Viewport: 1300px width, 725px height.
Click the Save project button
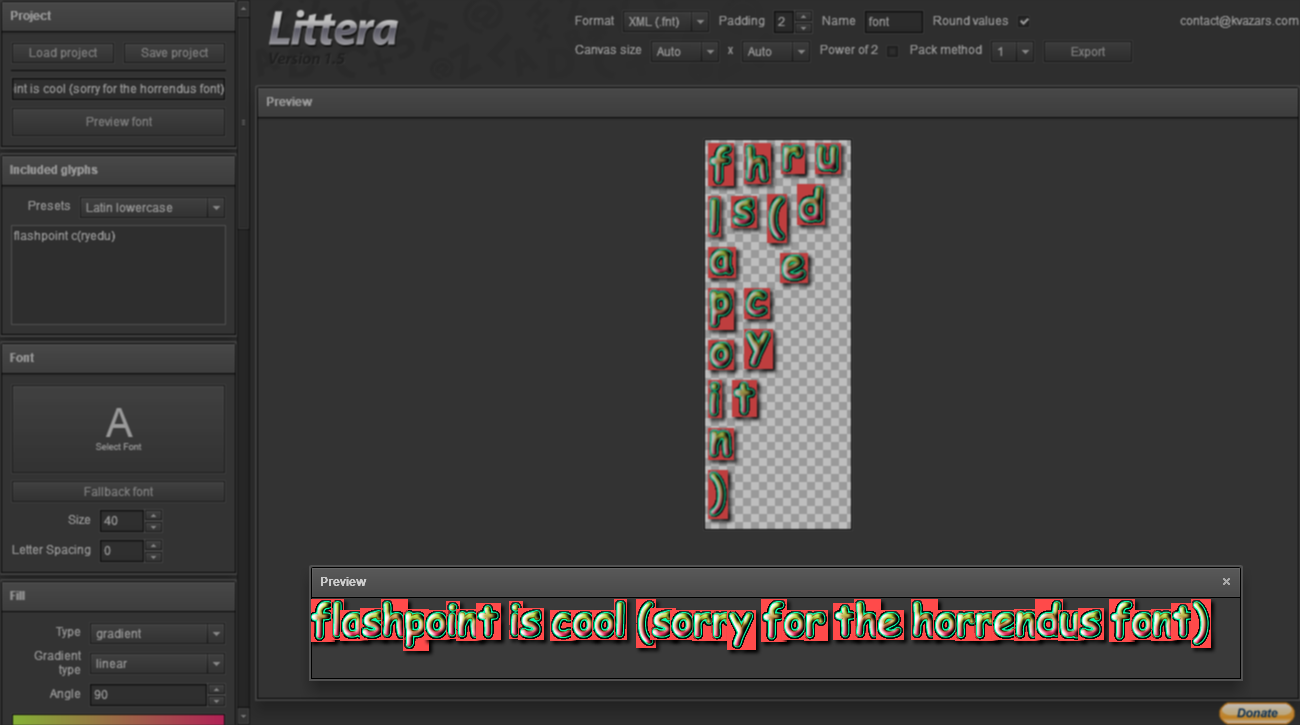click(175, 53)
